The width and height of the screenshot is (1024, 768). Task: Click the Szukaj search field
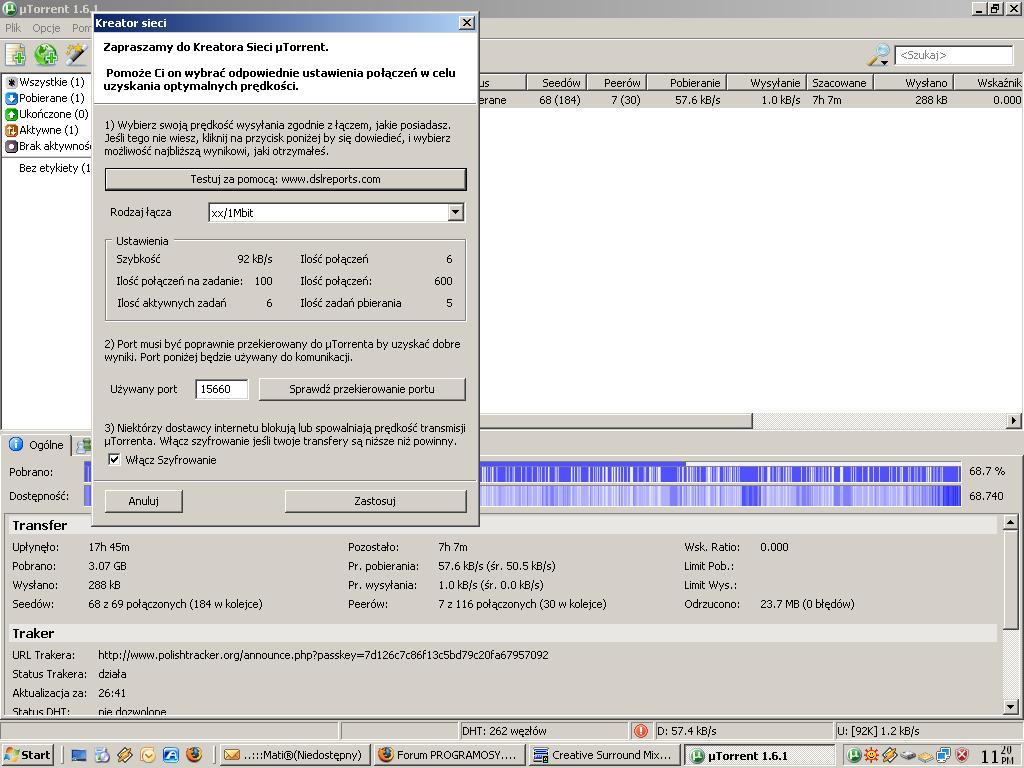(x=953, y=56)
